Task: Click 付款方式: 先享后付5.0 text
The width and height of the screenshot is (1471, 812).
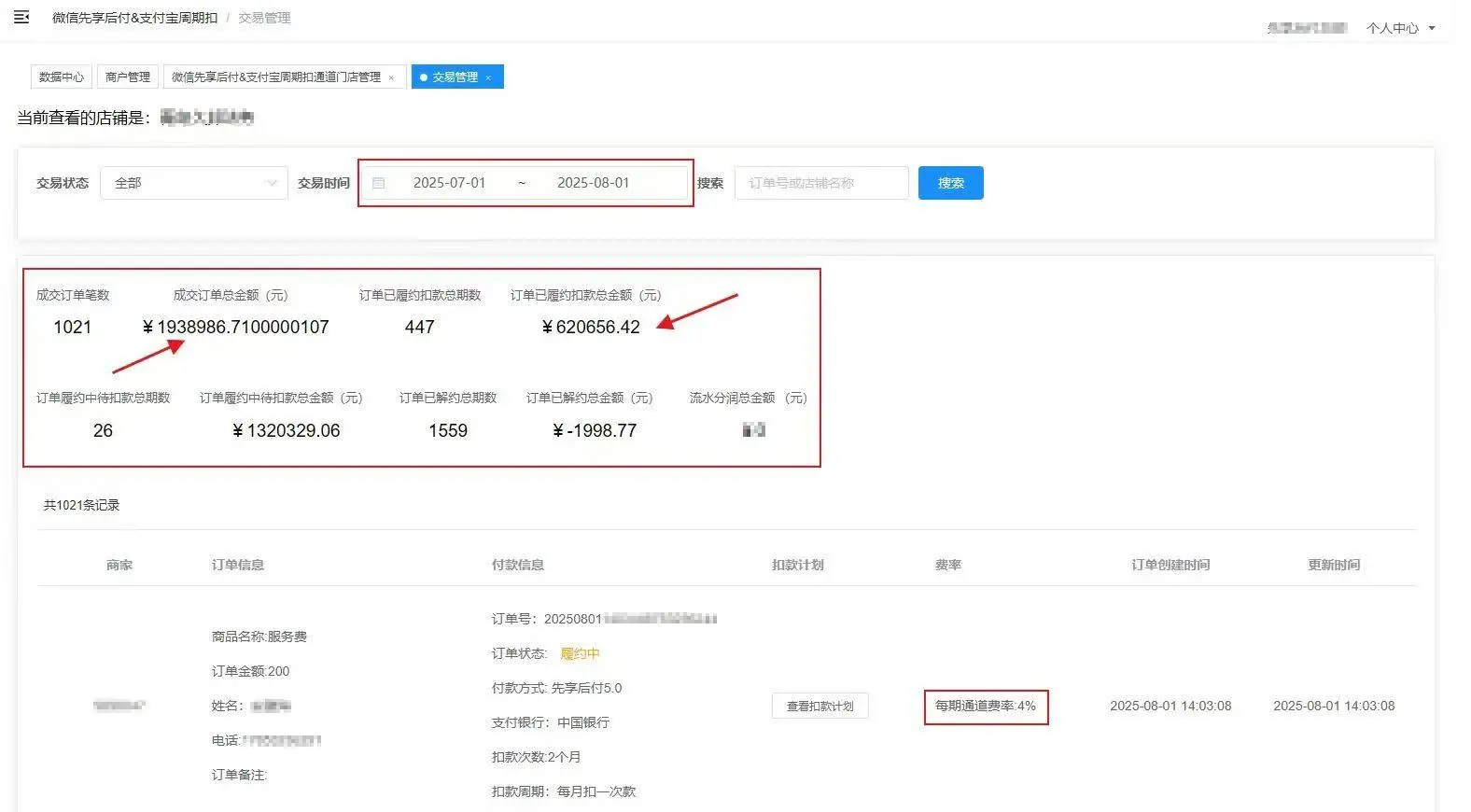Action: pos(556,688)
